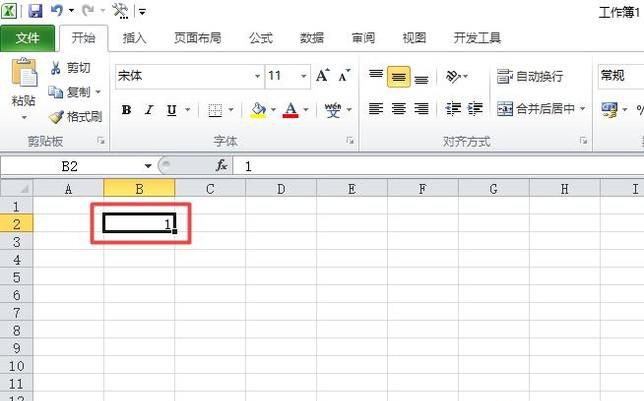Toggle 自动换行 wrap text
This screenshot has width=644, height=401.
tap(530, 76)
